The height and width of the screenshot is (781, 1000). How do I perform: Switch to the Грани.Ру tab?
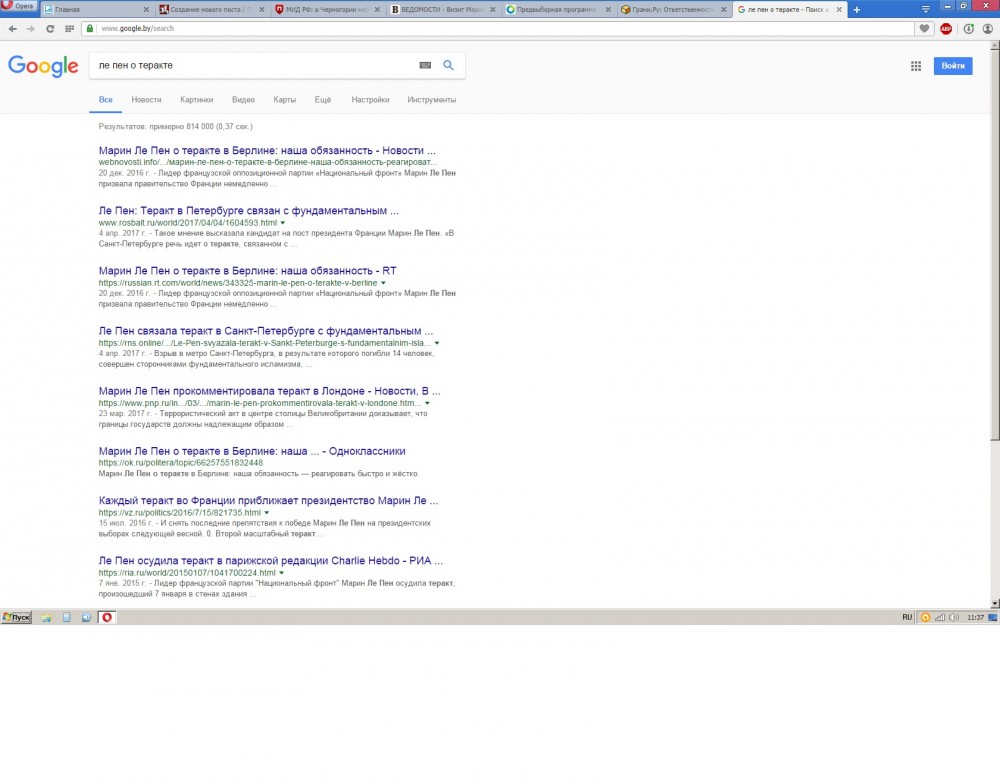pos(674,10)
